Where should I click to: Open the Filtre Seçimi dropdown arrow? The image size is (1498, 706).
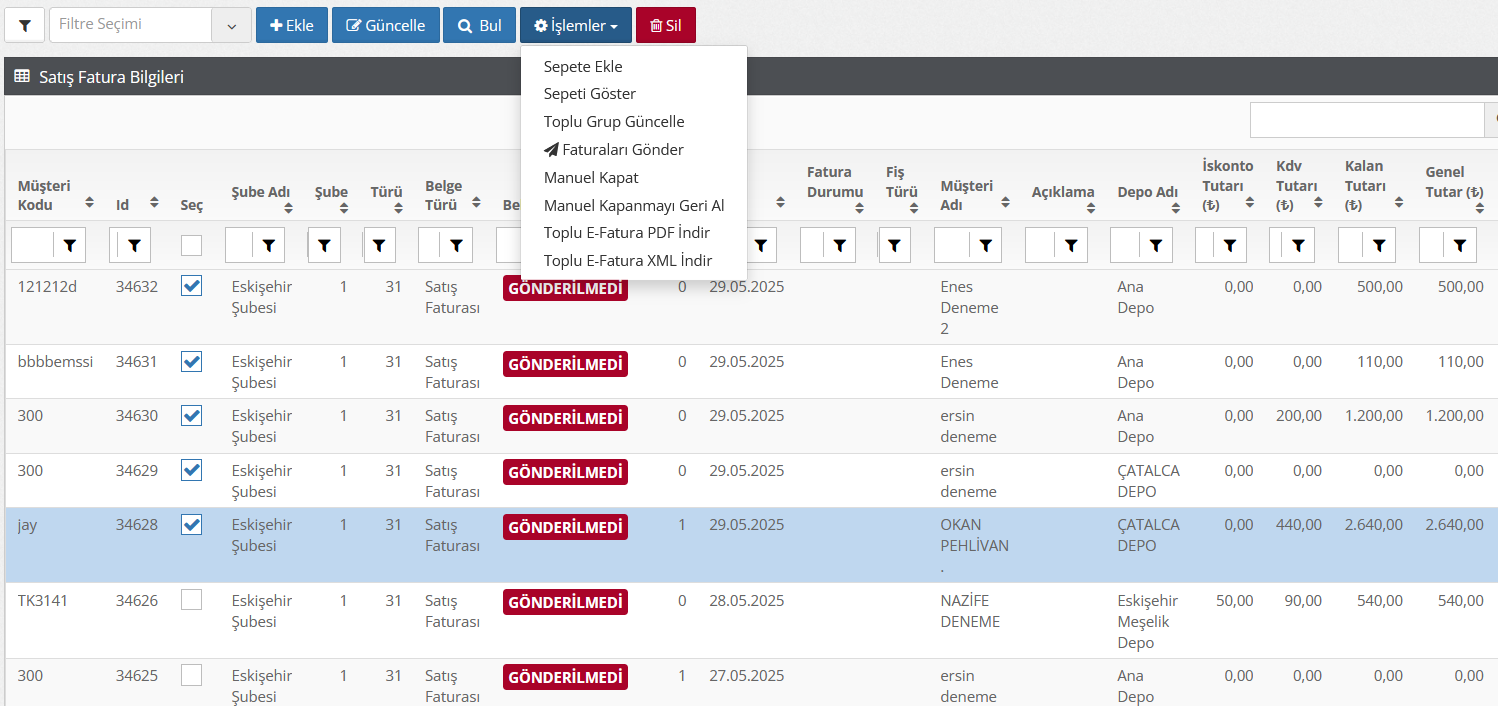(231, 25)
